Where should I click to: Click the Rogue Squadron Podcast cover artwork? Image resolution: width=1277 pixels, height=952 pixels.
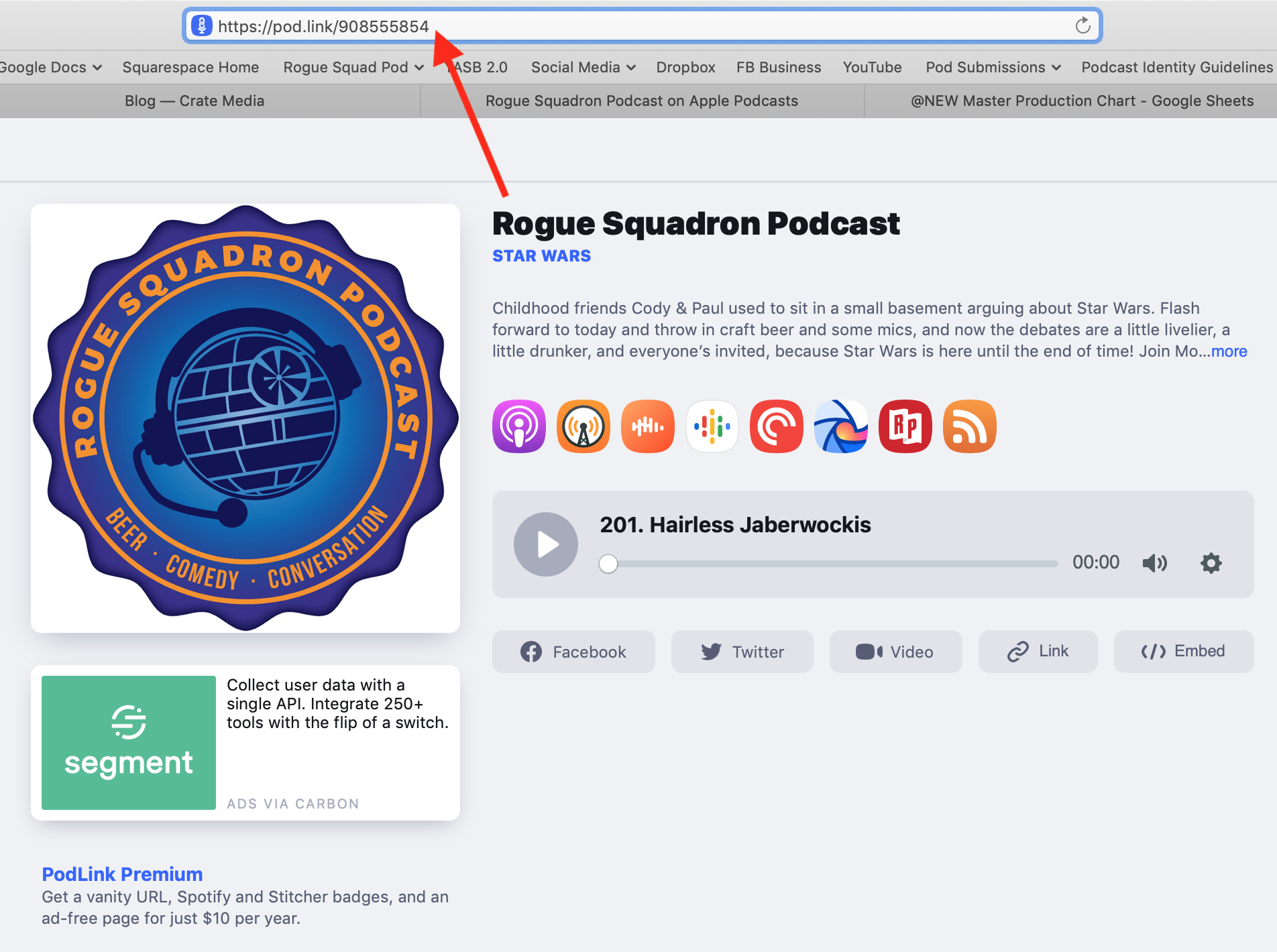(x=245, y=418)
